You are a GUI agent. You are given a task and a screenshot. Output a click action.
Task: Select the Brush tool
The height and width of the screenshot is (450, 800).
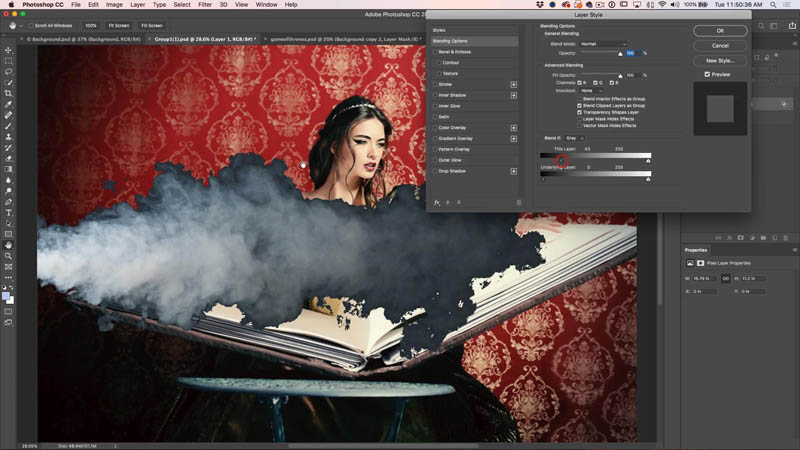(x=8, y=126)
